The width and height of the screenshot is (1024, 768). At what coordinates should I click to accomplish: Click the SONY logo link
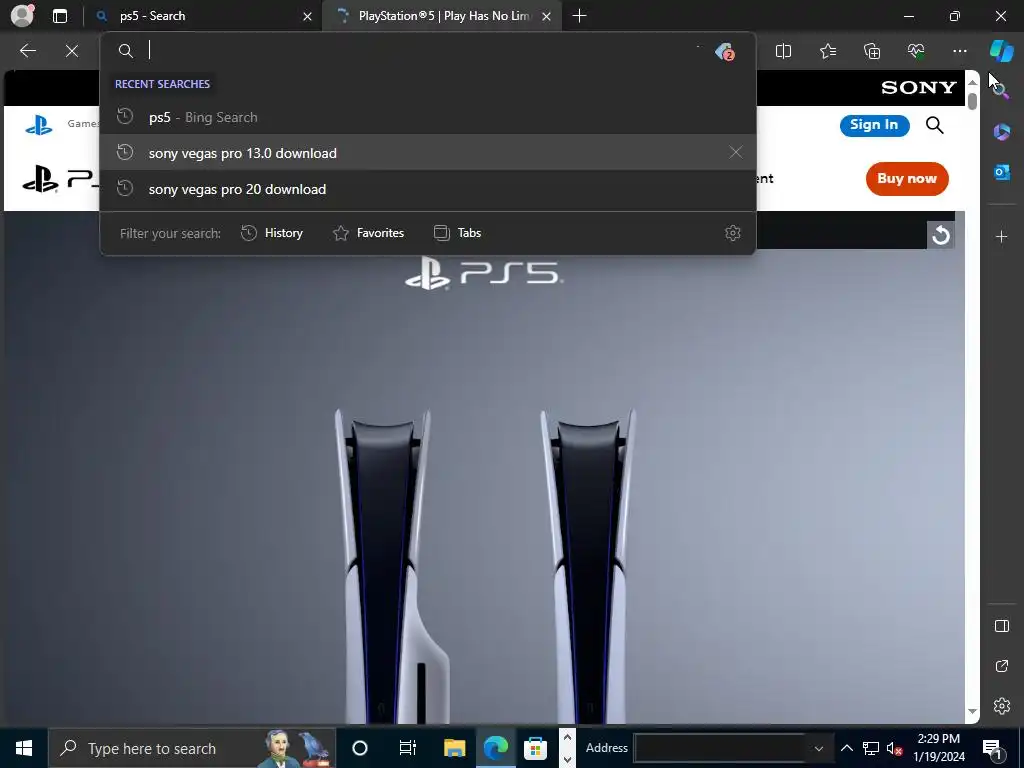click(x=919, y=87)
